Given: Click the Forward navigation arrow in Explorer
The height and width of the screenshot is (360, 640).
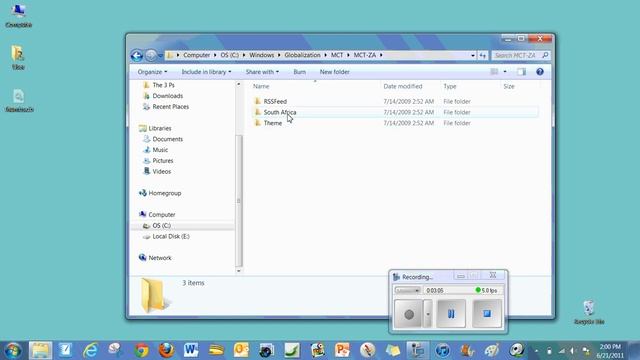Looking at the screenshot, I should [151, 55].
